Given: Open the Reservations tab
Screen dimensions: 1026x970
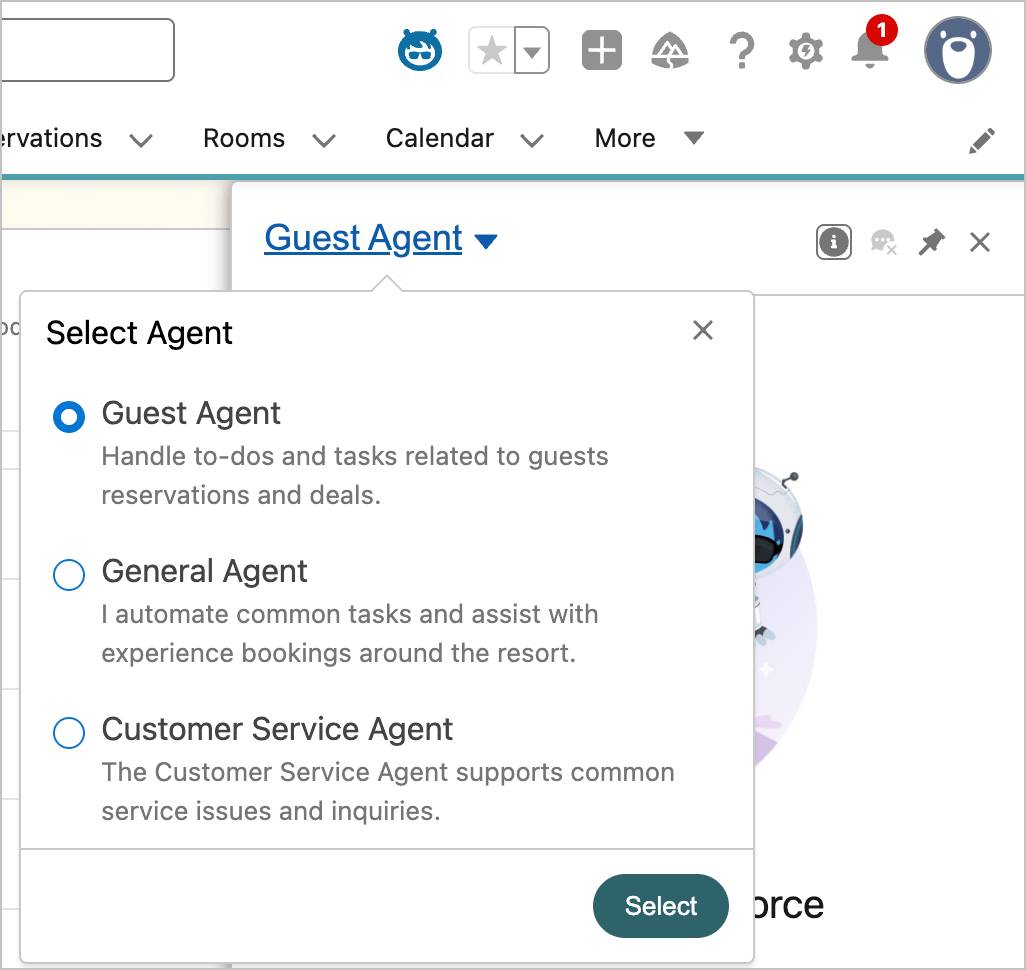Looking at the screenshot, I should coord(51,139).
